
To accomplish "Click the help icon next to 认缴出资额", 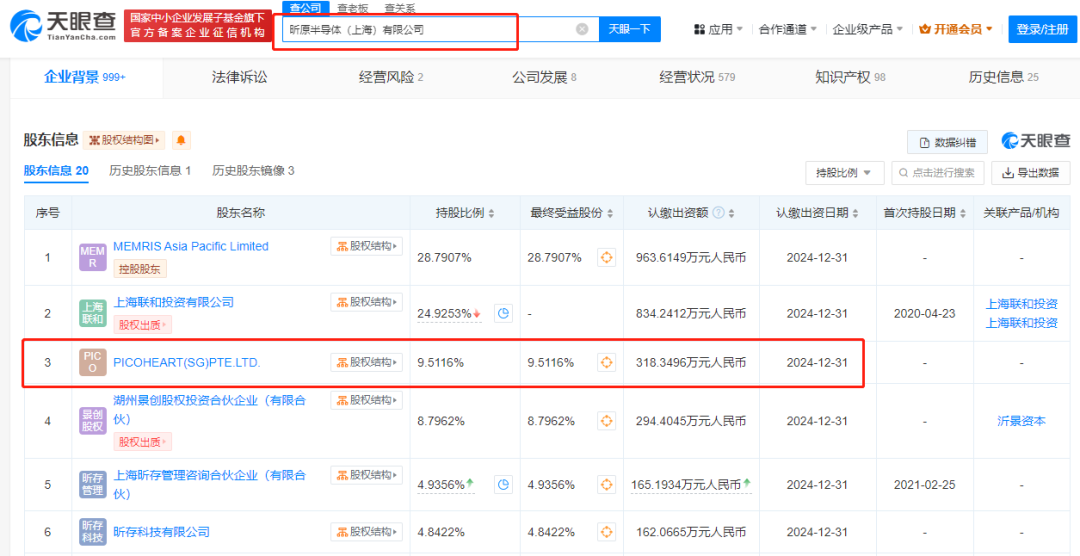I will click(x=718, y=213).
